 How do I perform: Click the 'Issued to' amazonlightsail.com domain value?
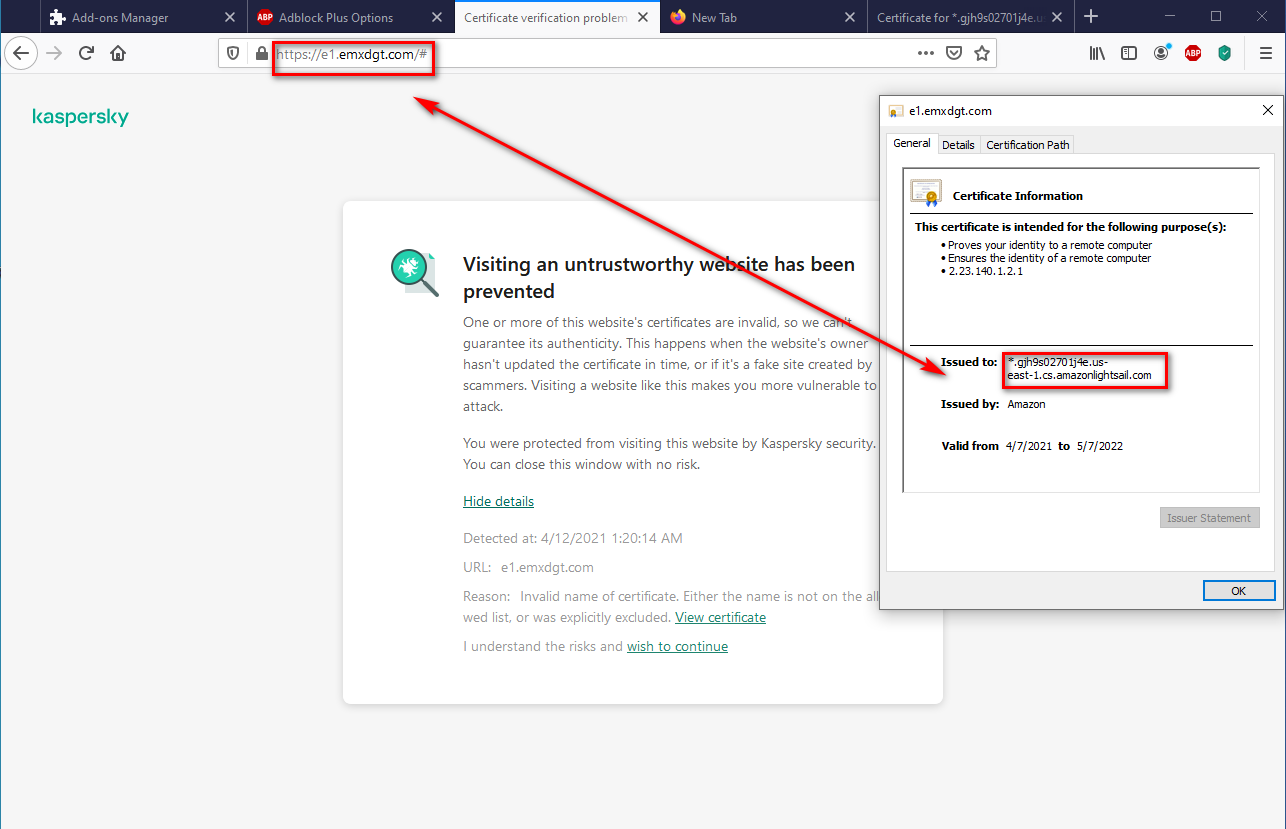pyautogui.click(x=1079, y=368)
